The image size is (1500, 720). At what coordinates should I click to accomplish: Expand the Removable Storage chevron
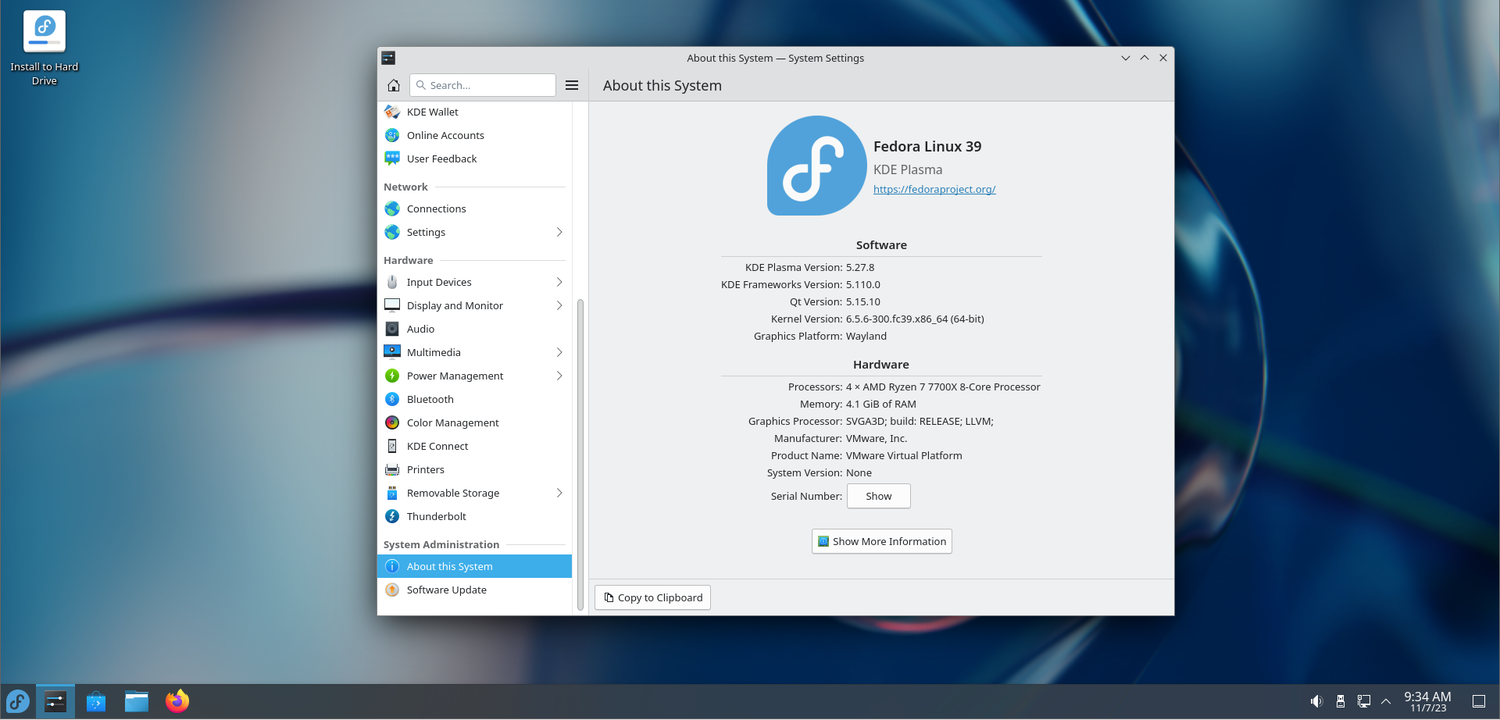pyautogui.click(x=559, y=493)
